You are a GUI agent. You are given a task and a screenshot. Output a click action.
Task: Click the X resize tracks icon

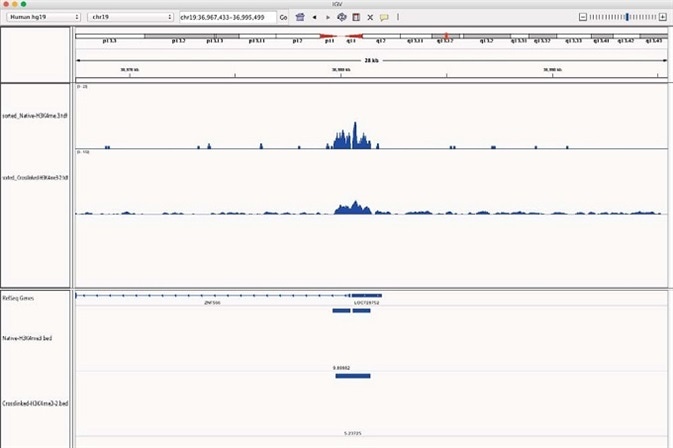click(x=370, y=17)
